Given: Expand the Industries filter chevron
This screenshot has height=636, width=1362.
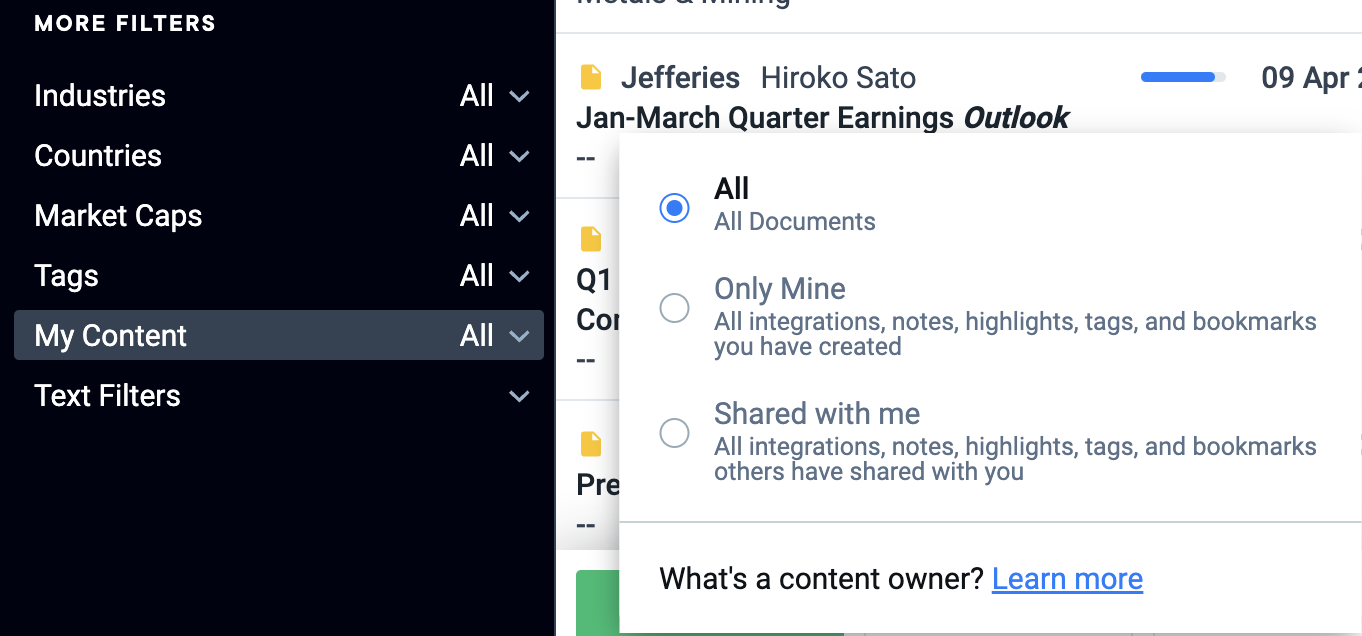Looking at the screenshot, I should point(519,97).
